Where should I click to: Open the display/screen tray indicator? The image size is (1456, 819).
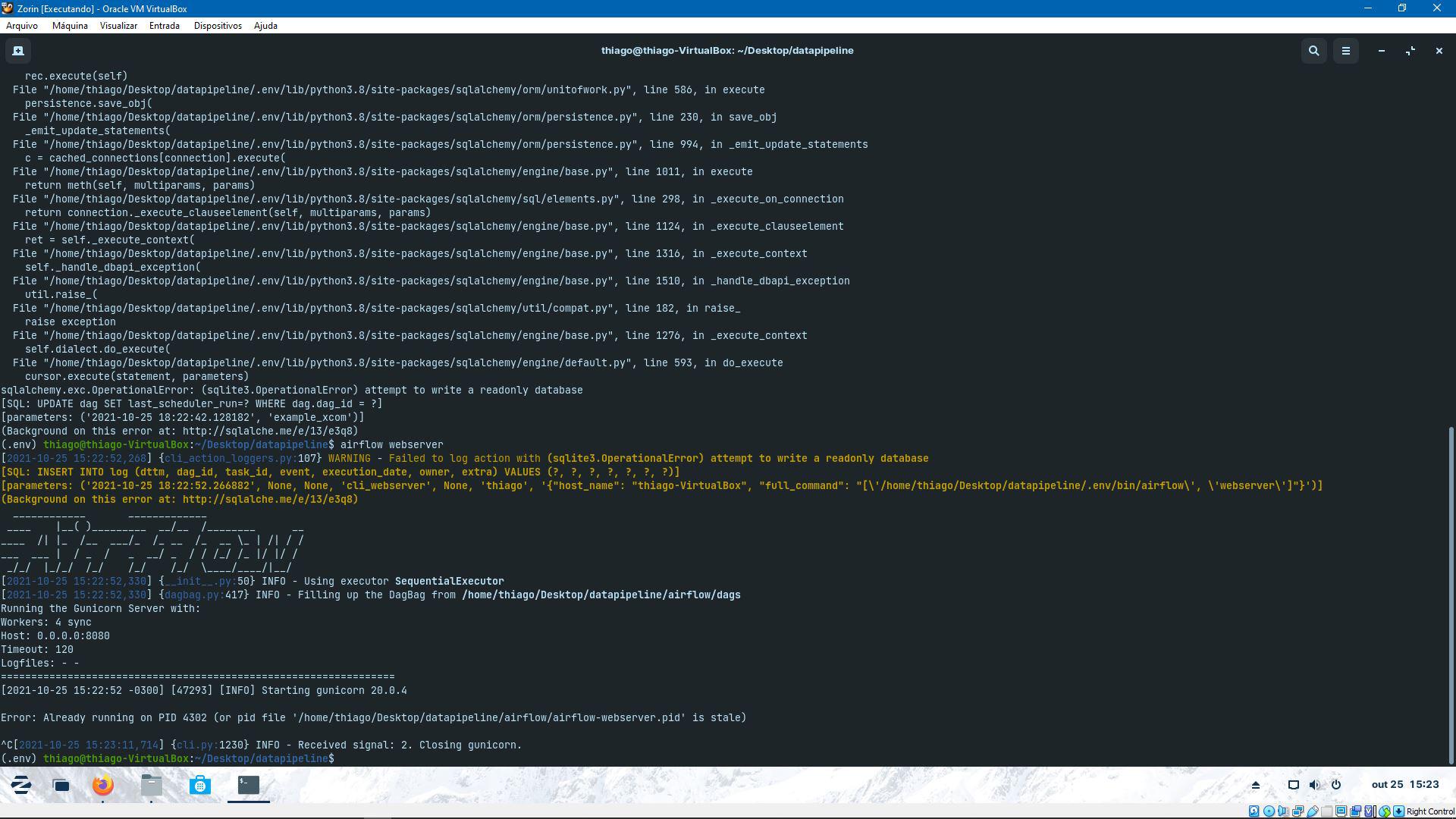pos(1294,785)
